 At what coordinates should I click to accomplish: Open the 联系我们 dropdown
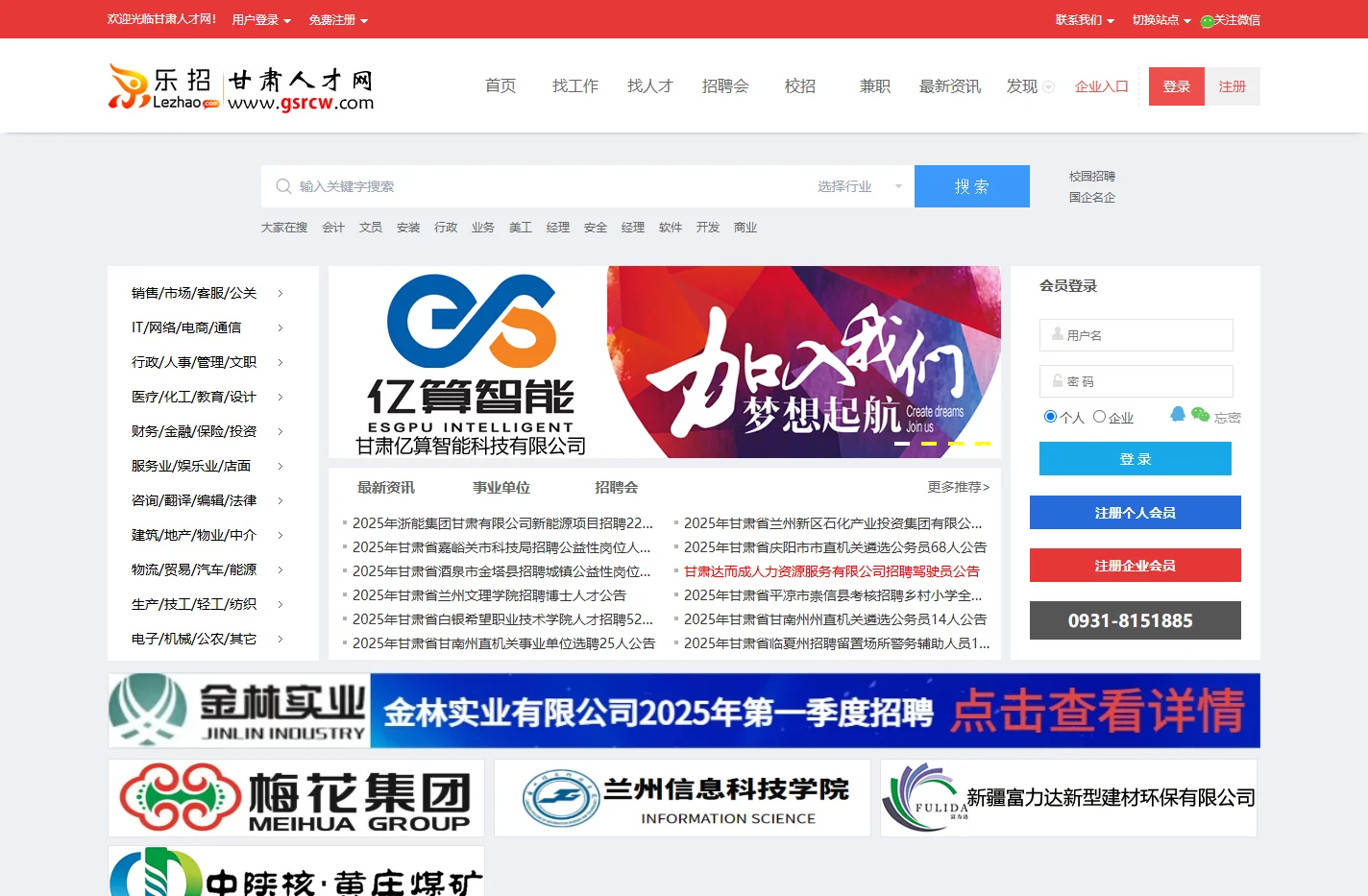pos(1085,20)
